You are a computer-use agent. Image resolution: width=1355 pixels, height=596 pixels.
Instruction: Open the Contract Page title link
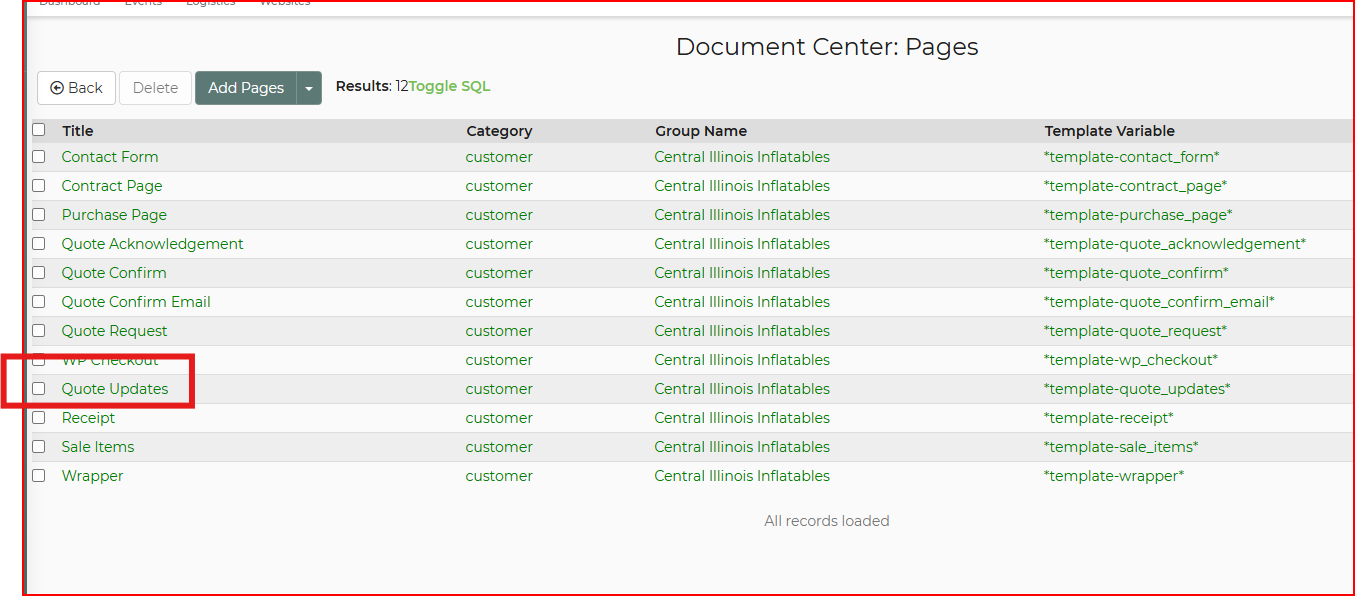(112, 186)
